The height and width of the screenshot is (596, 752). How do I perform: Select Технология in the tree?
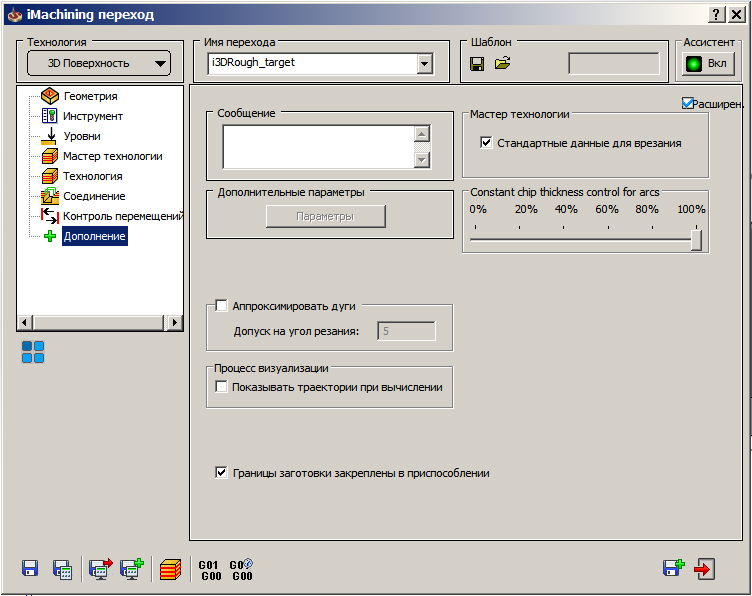[x=93, y=176]
